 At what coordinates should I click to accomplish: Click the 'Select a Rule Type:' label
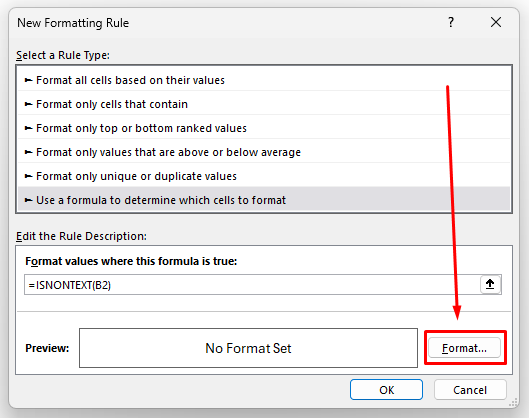click(63, 55)
